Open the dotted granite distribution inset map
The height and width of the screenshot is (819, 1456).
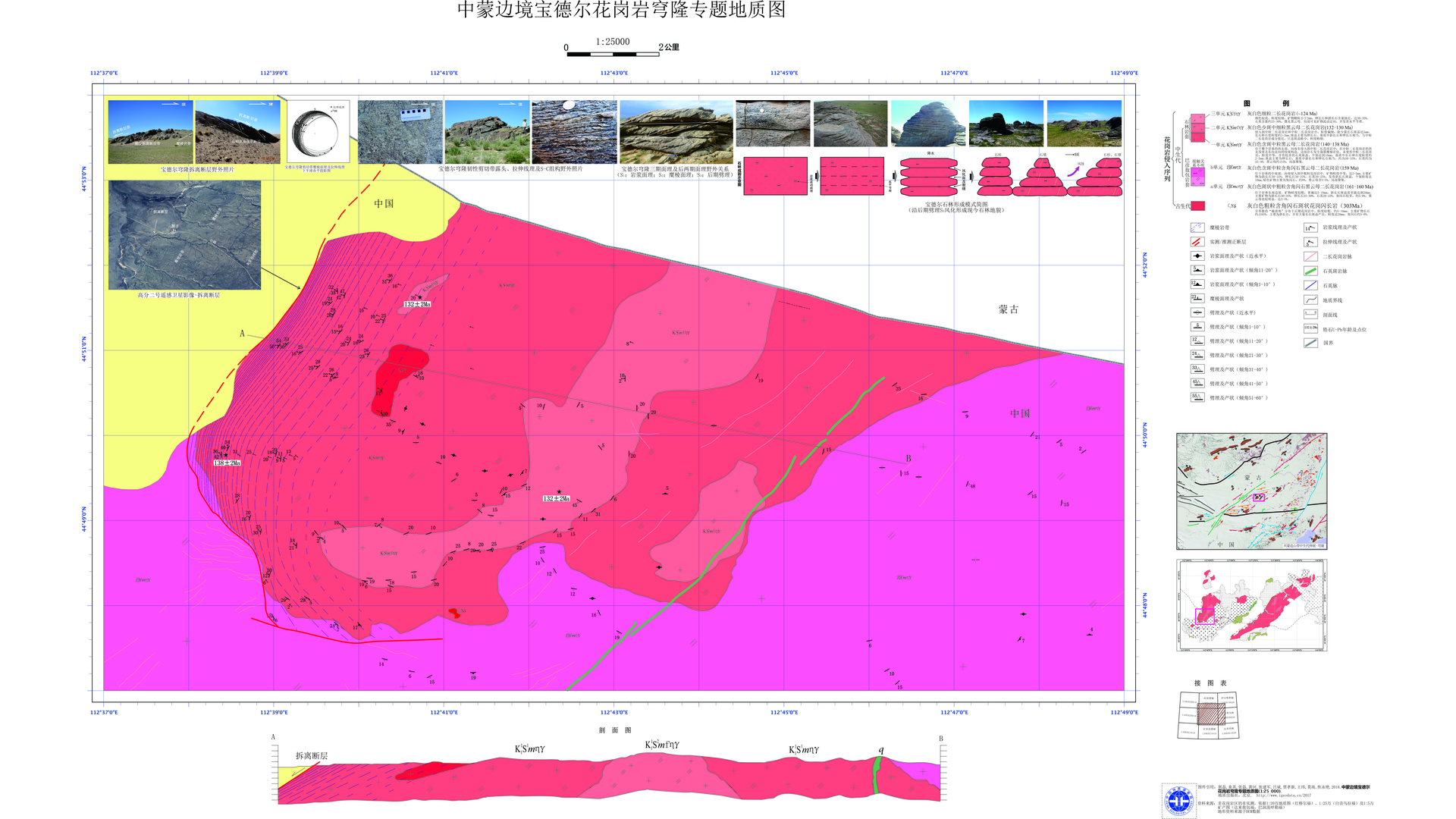tap(1251, 605)
